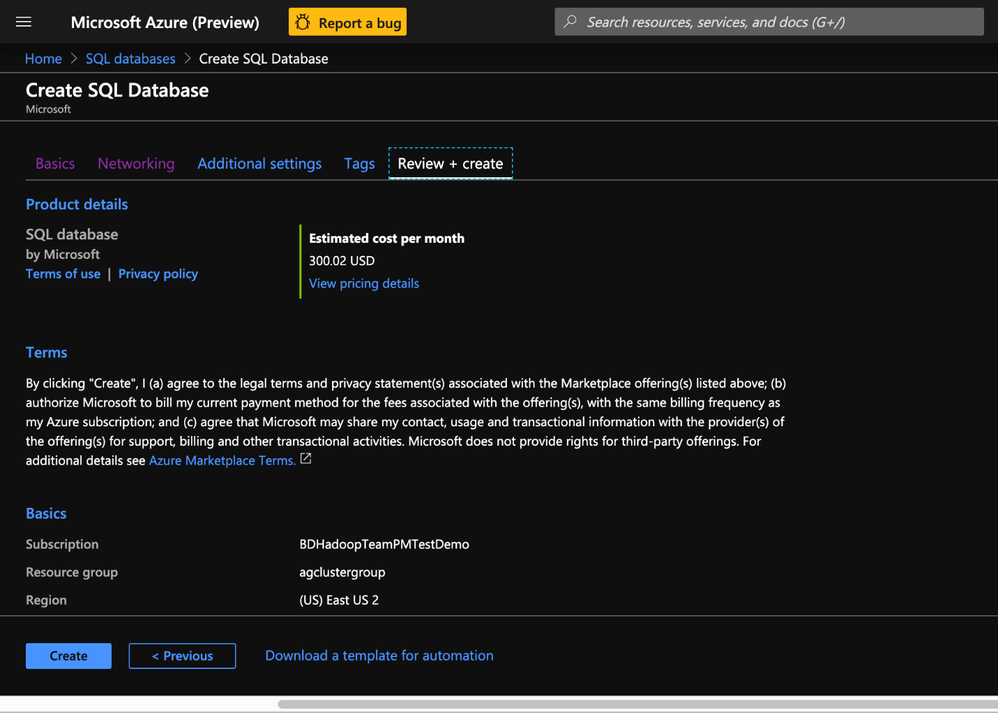The width and height of the screenshot is (998, 713).
Task: Click the bug icon in Report a bug
Action: (303, 22)
